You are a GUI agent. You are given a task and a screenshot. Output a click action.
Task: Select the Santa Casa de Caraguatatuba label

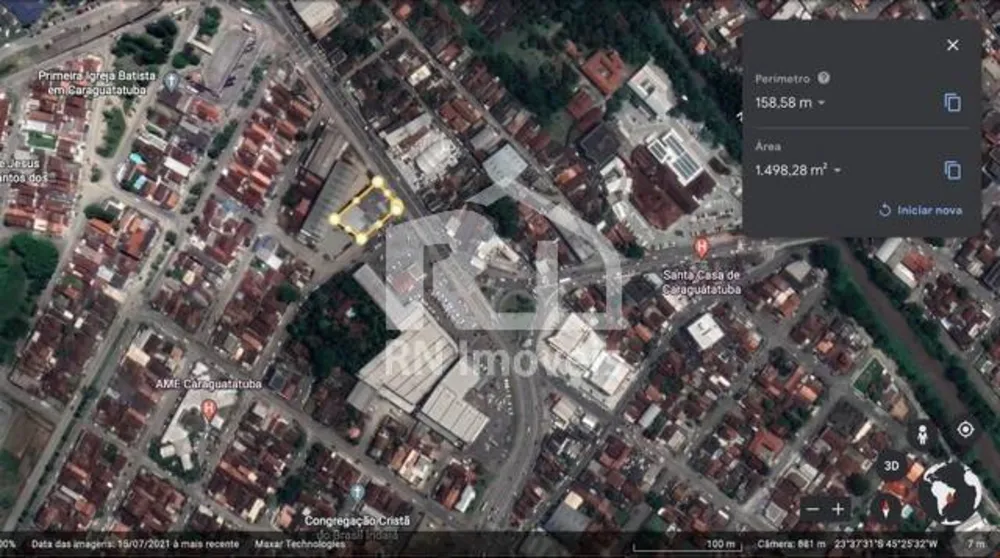click(702, 282)
